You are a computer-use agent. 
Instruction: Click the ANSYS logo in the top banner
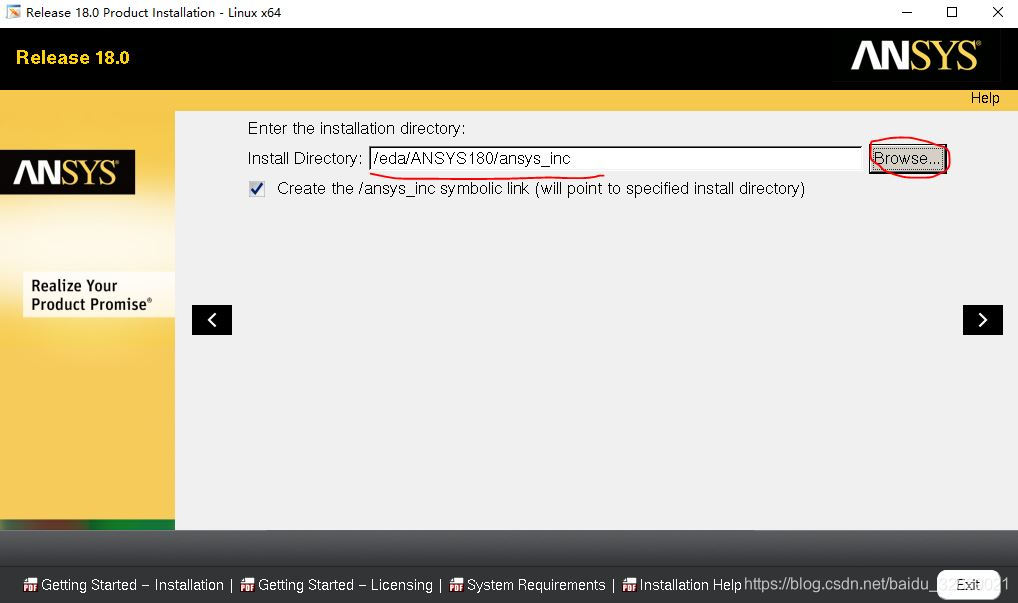(x=915, y=56)
